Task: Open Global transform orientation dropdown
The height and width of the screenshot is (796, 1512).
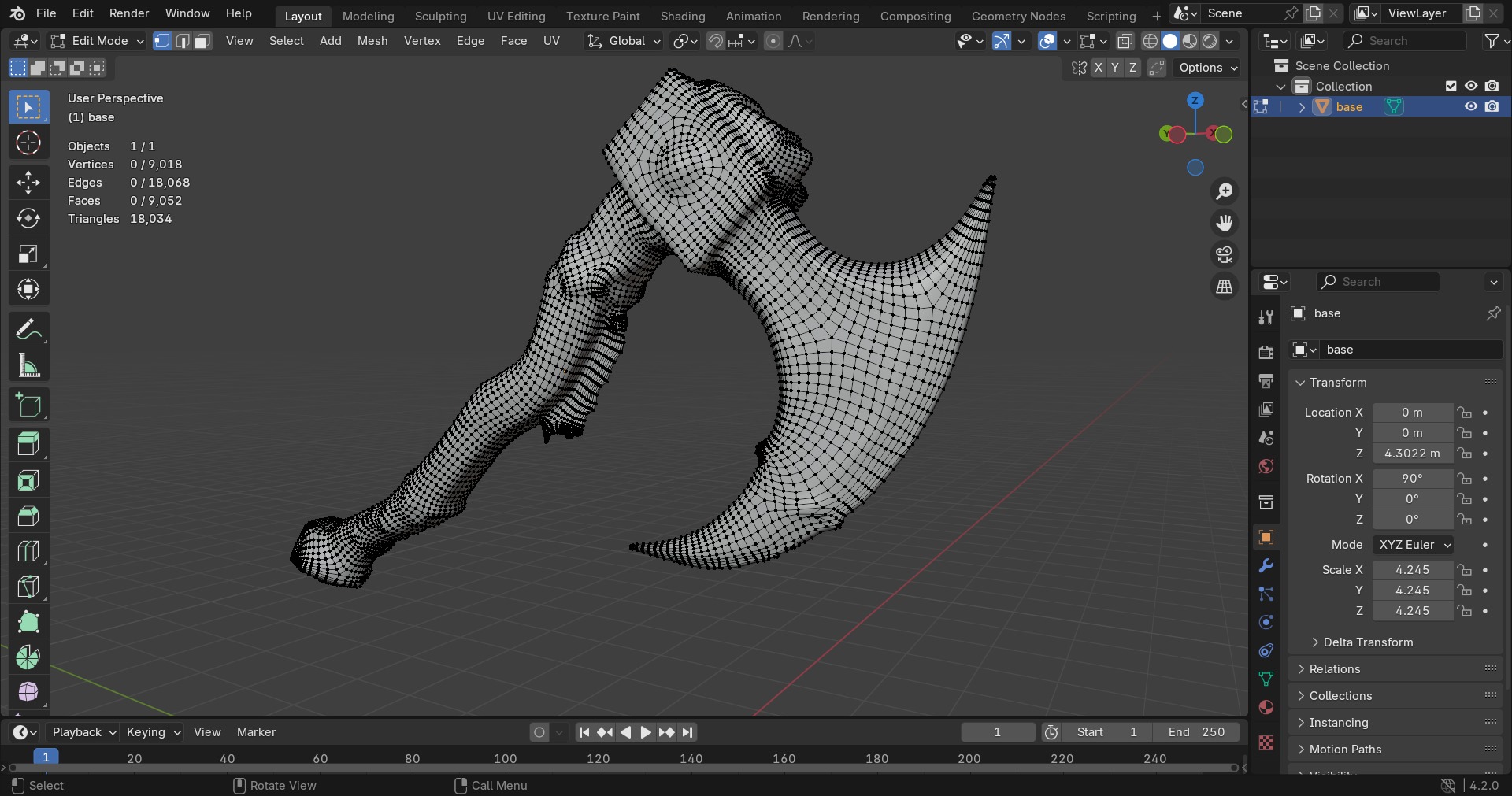Action: 624,41
